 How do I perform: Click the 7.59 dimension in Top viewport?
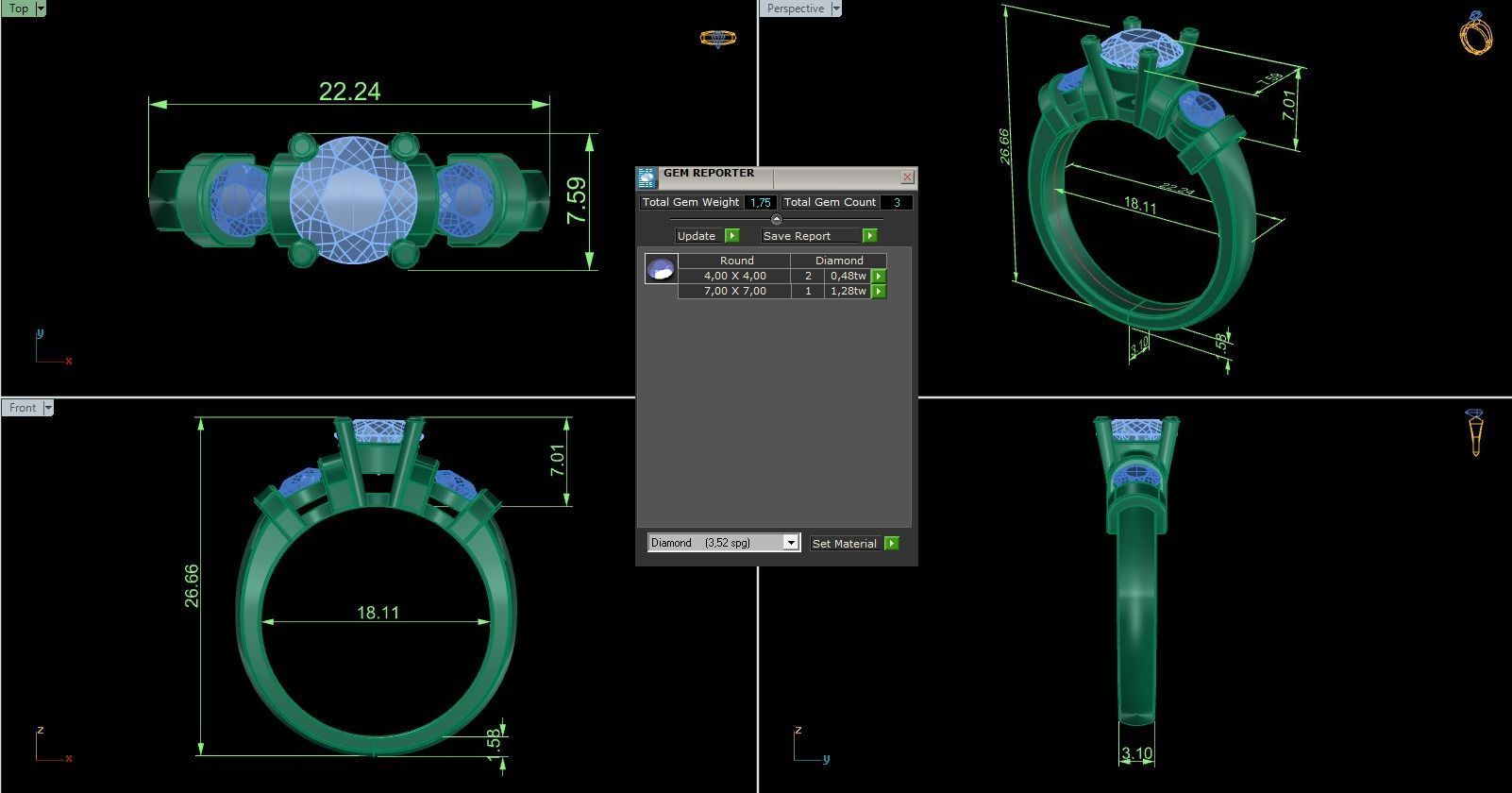(x=576, y=200)
